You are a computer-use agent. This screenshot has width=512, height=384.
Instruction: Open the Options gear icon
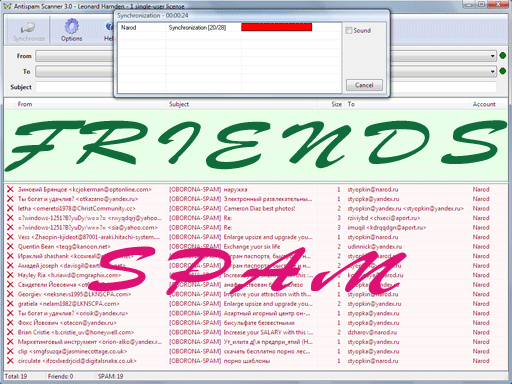point(71,26)
